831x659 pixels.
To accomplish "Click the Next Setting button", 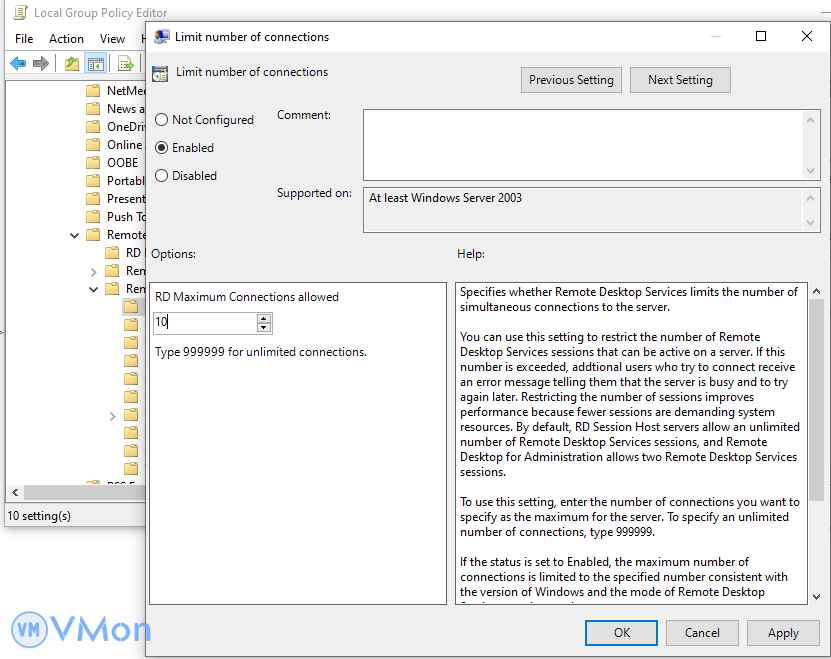I will pos(680,80).
